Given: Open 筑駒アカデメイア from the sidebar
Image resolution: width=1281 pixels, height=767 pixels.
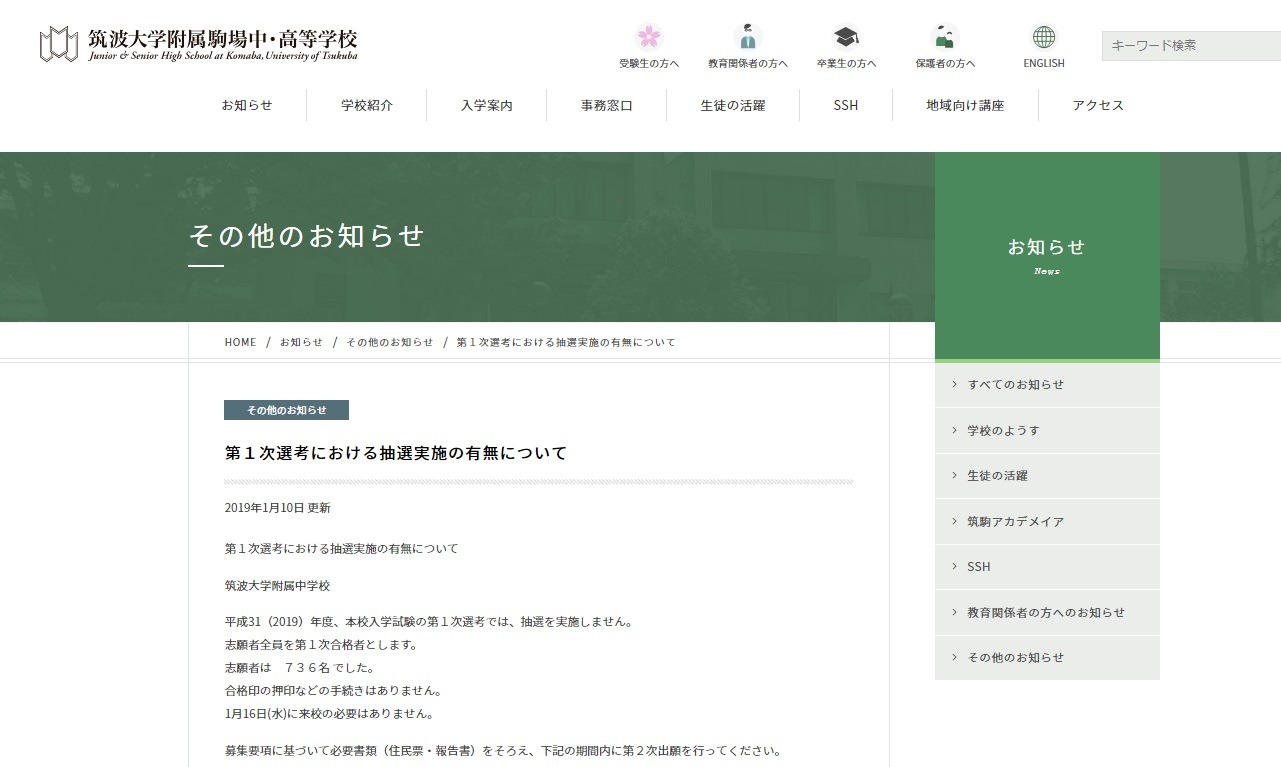Looking at the screenshot, I should tap(1017, 521).
